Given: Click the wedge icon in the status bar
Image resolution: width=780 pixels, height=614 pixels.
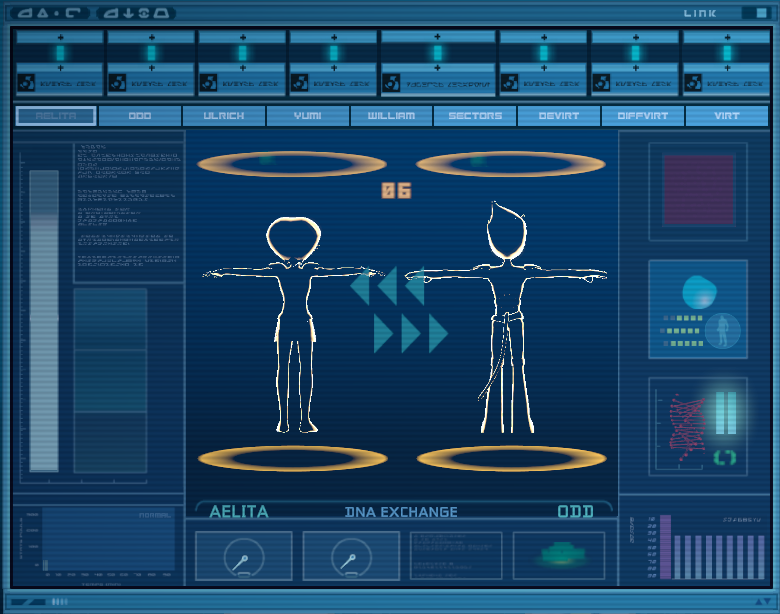Looking at the screenshot, I should [x=28, y=602].
